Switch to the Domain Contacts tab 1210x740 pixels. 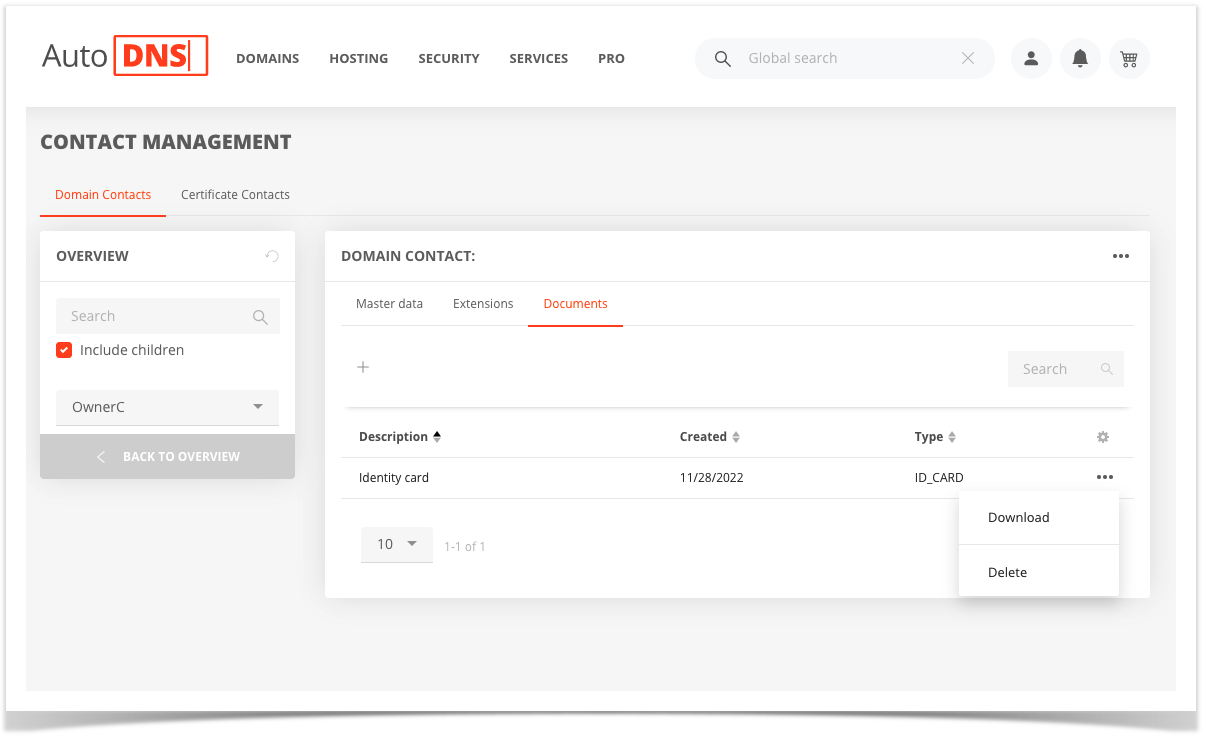pos(103,195)
